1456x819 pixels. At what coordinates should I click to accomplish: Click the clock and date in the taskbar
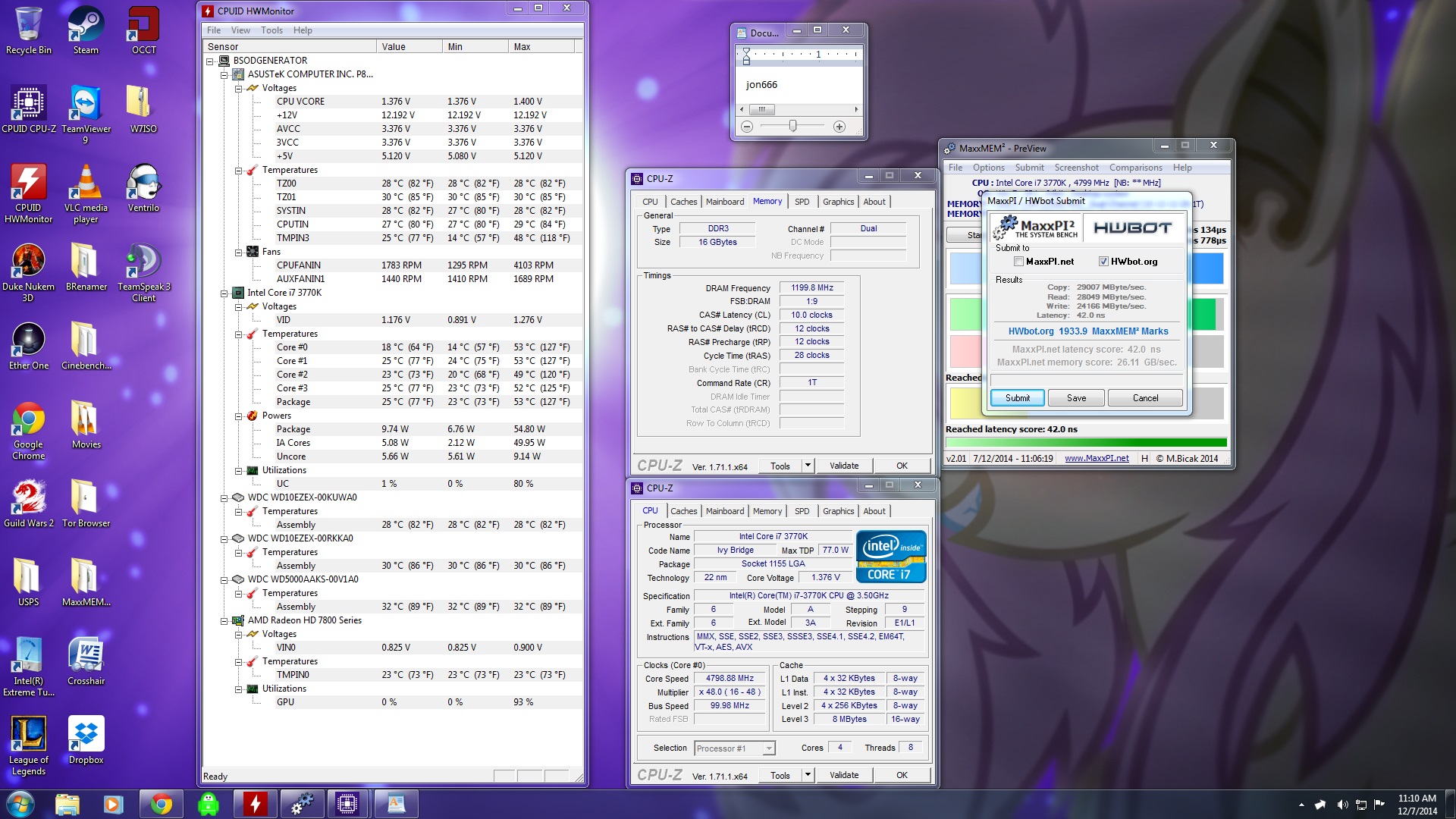point(1417,805)
